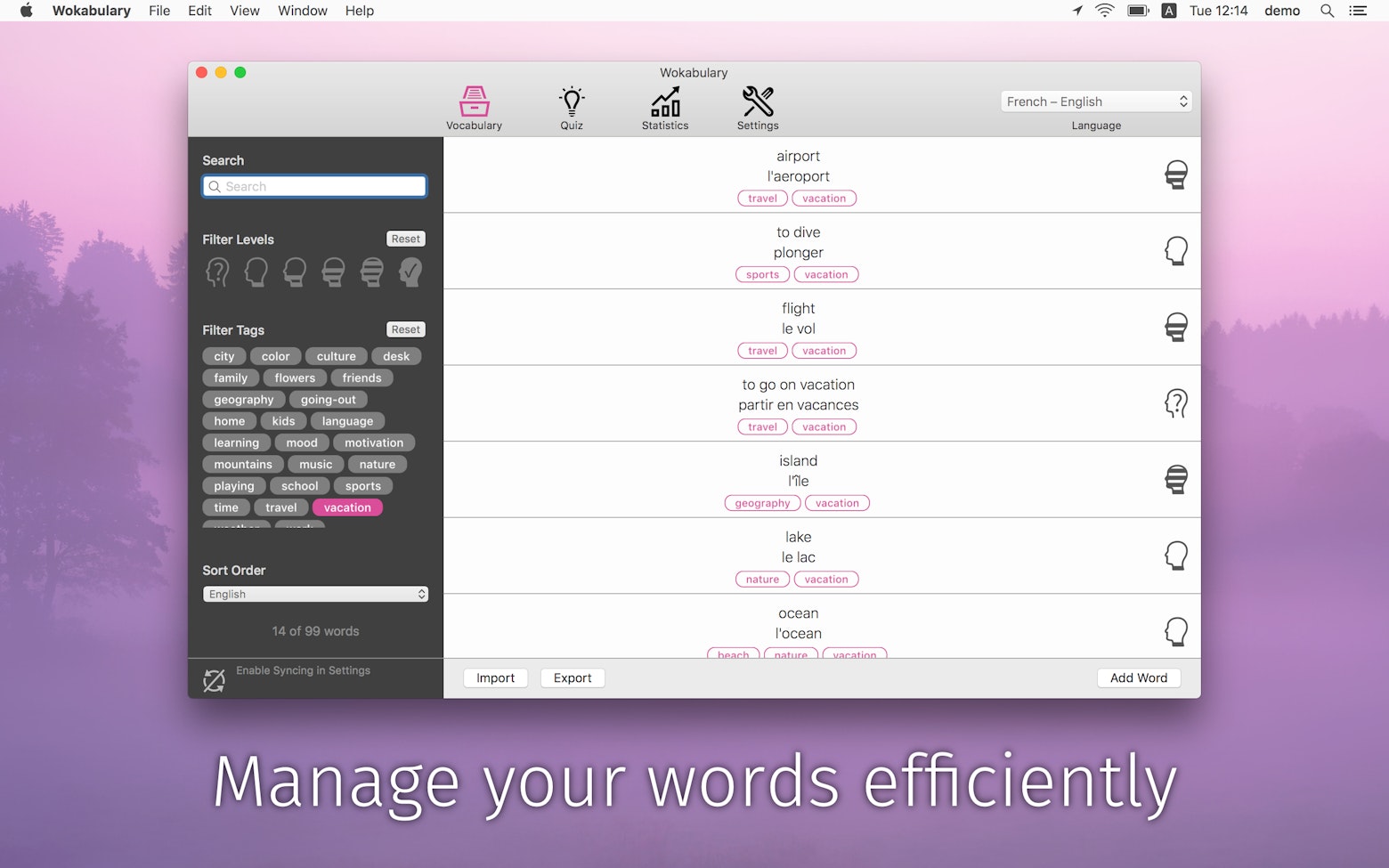Open the demo user menu in menu bar
The width and height of the screenshot is (1389, 868).
[x=1282, y=11]
